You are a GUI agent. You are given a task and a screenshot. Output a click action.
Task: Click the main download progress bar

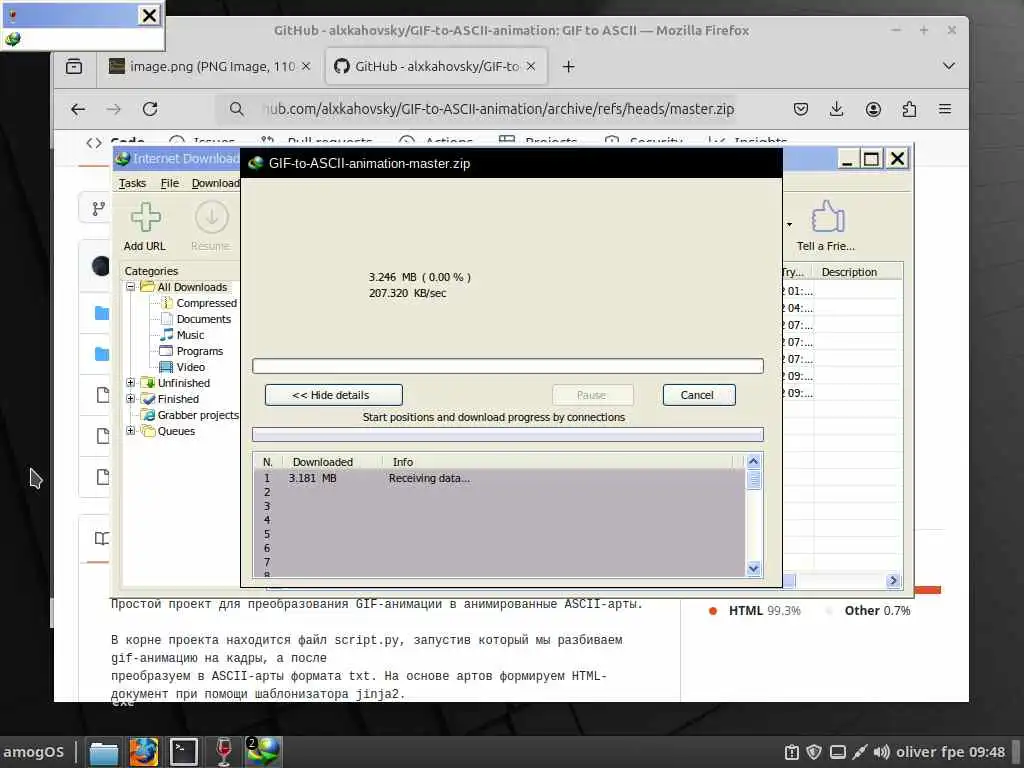[x=507, y=366]
